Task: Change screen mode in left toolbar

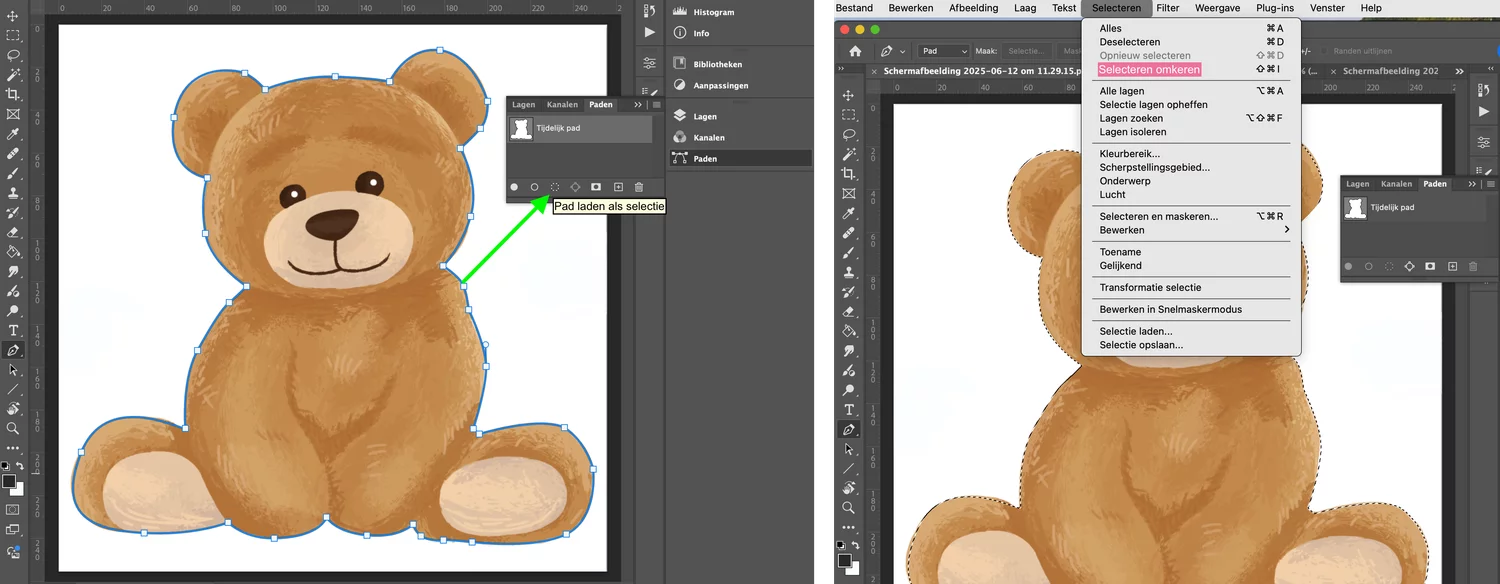Action: [13, 531]
